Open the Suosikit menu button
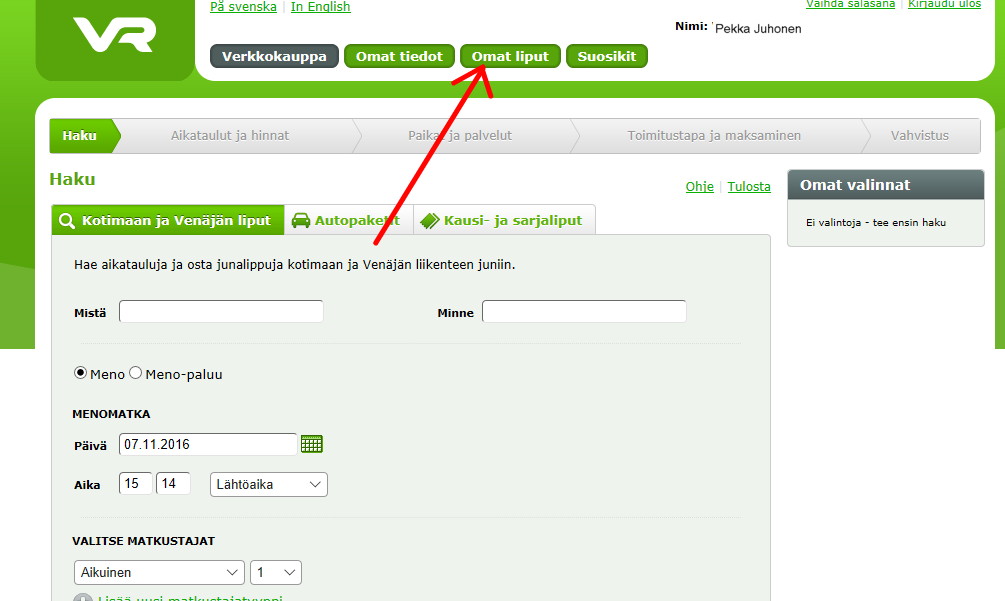Screen dimensions: 1005x601 606,56
